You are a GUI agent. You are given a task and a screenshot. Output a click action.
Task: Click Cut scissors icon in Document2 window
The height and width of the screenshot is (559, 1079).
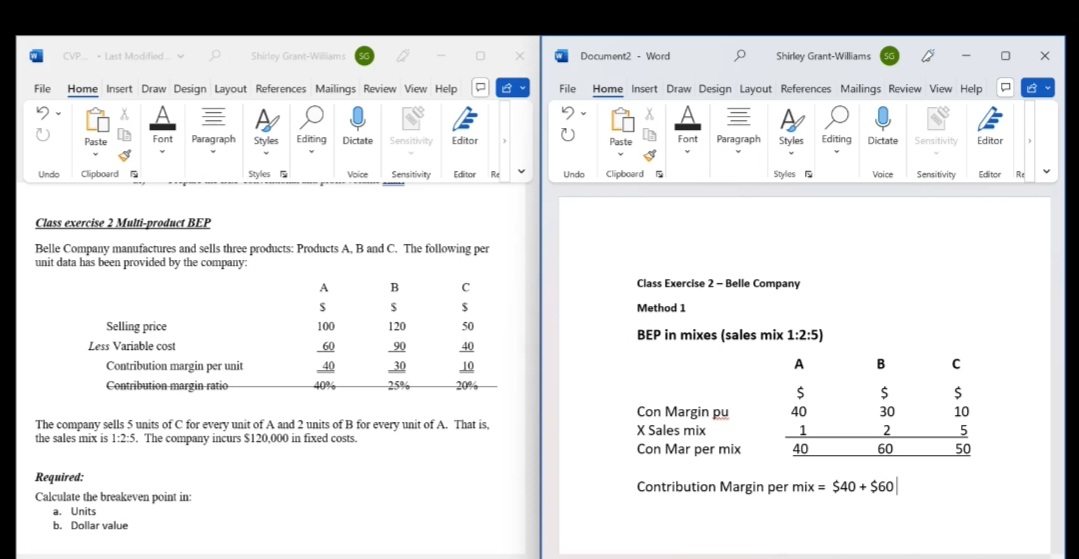650,114
